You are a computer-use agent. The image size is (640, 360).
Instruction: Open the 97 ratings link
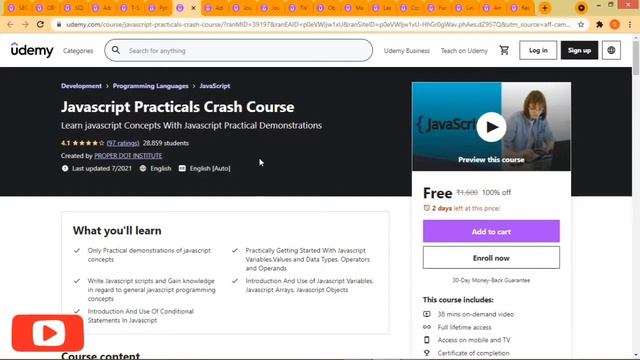(x=123, y=143)
